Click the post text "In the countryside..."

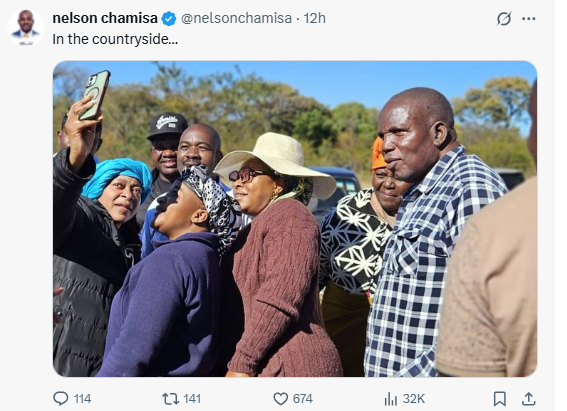115,39
